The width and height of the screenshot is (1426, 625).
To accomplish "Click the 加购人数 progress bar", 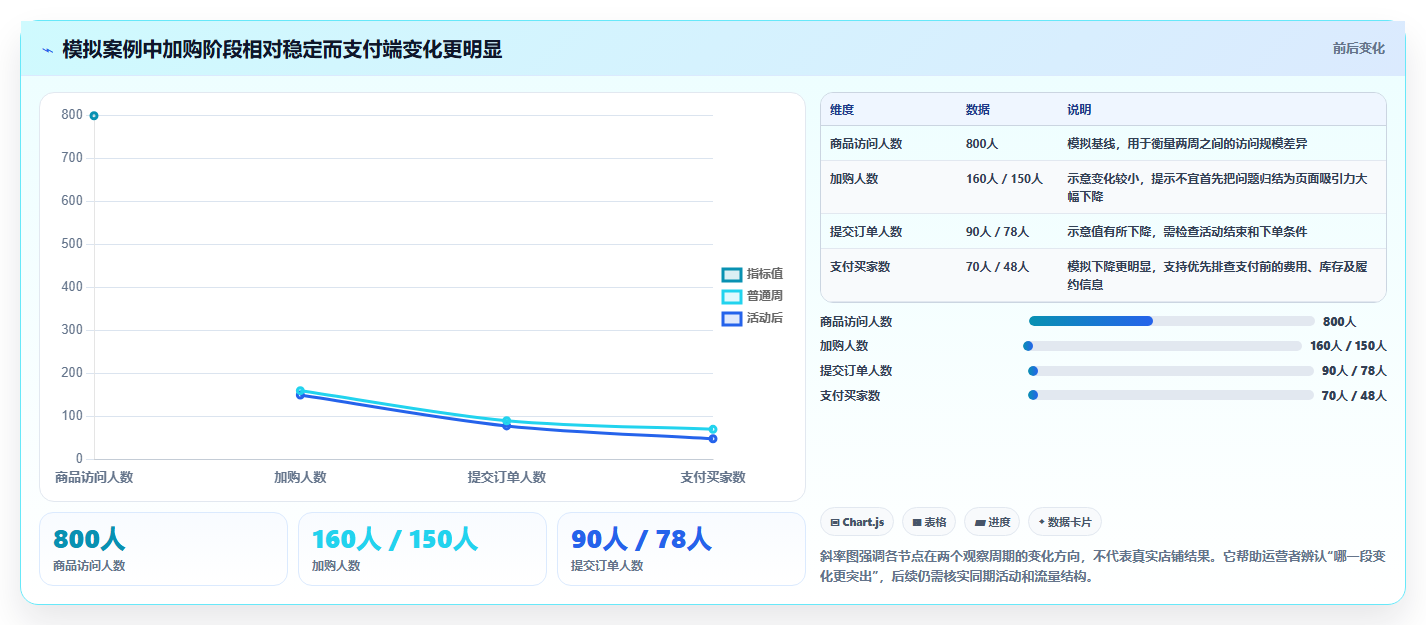I will click(1162, 346).
